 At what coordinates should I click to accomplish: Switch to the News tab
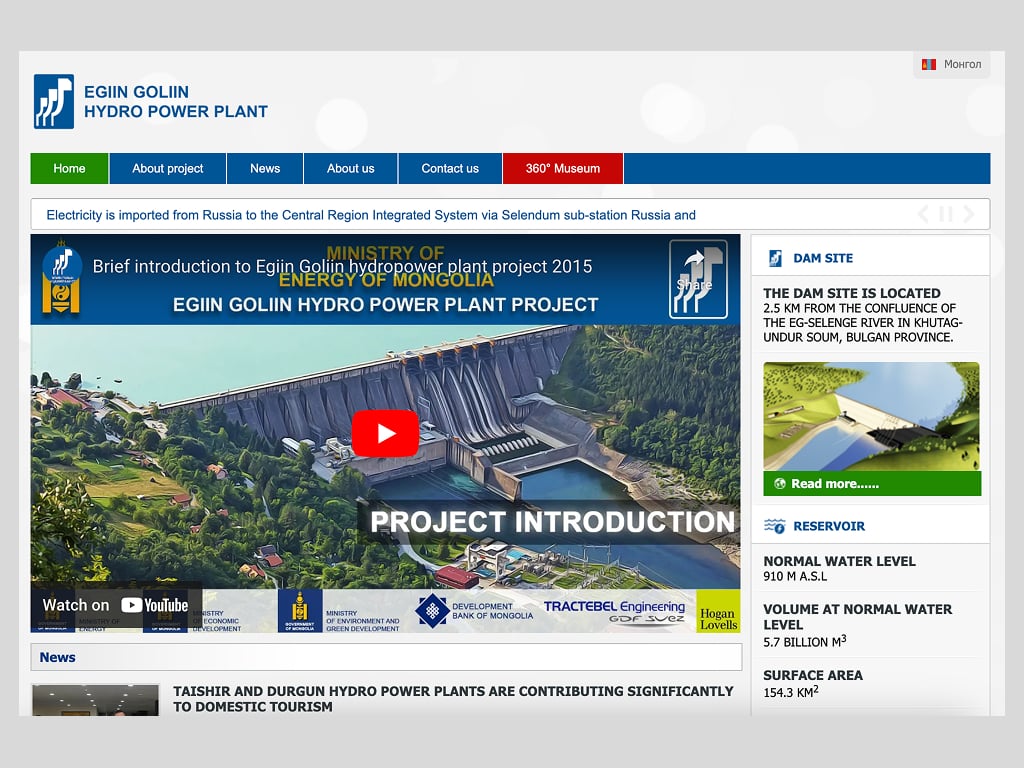click(264, 168)
